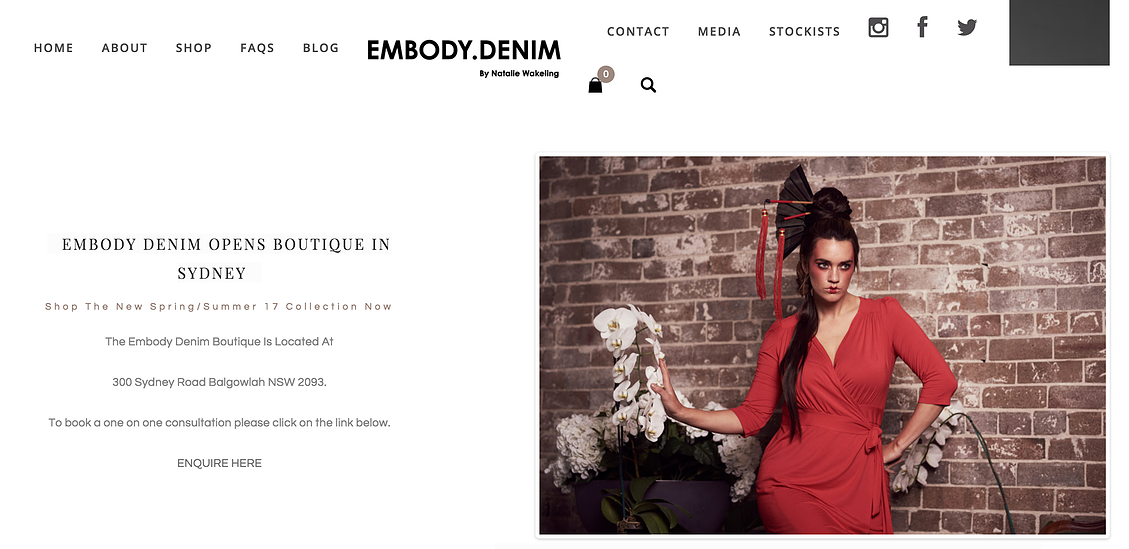Screen dimensions: 1129x549
Task: Go to the Home menu item
Action: [x=53, y=48]
